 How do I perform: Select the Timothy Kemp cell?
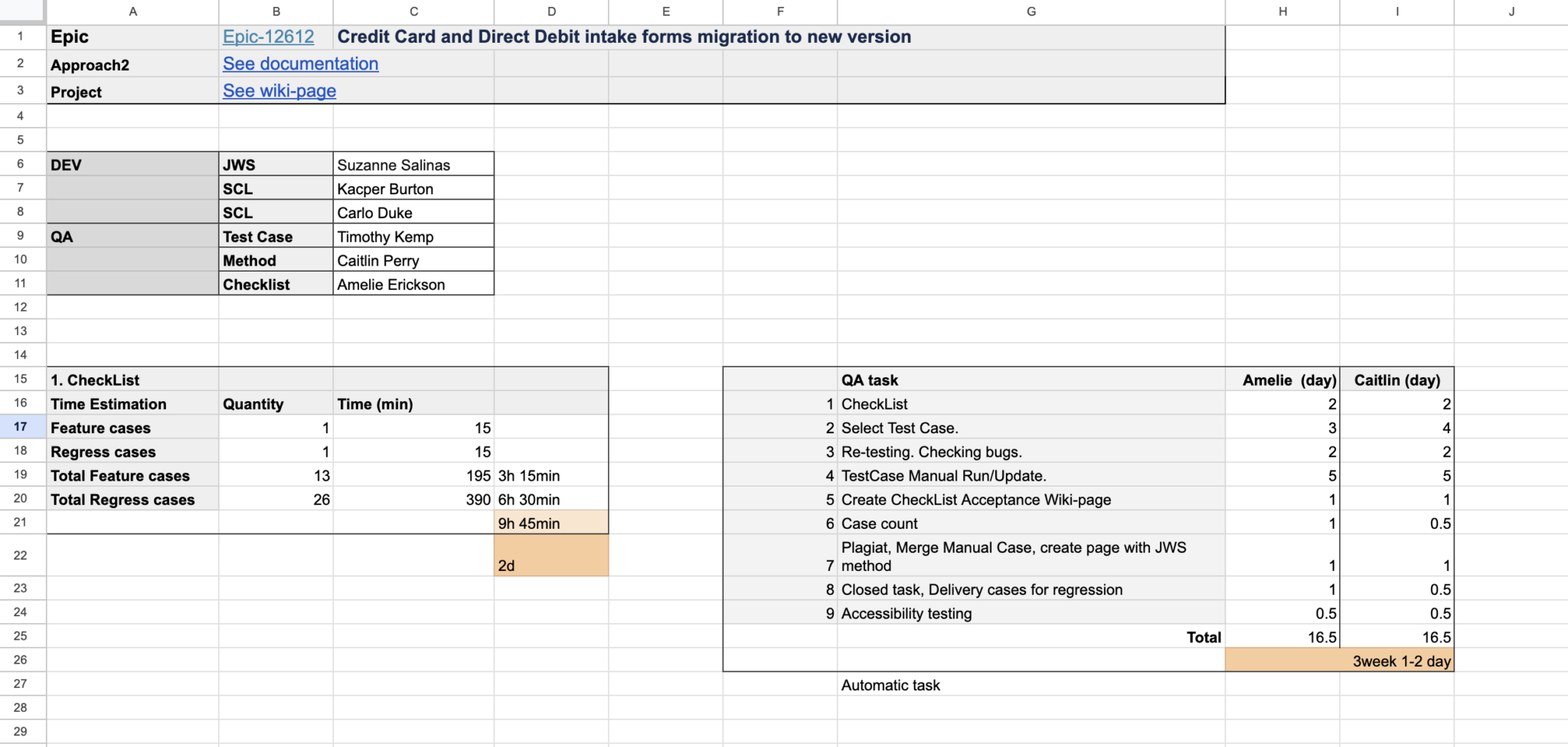(413, 236)
